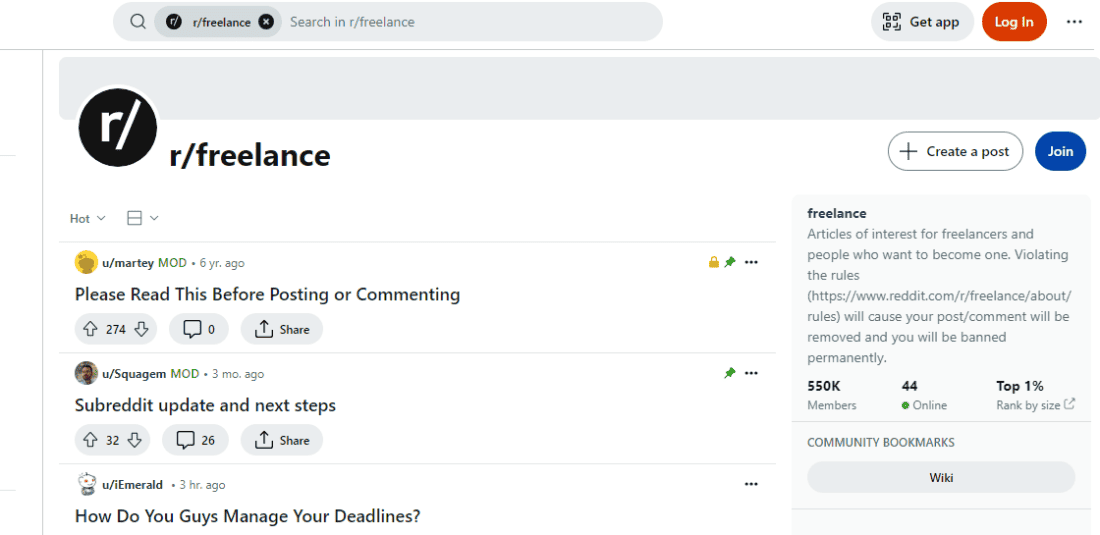The width and height of the screenshot is (1100, 535).
Task: Click the r/freelance page title
Action: tap(250, 156)
